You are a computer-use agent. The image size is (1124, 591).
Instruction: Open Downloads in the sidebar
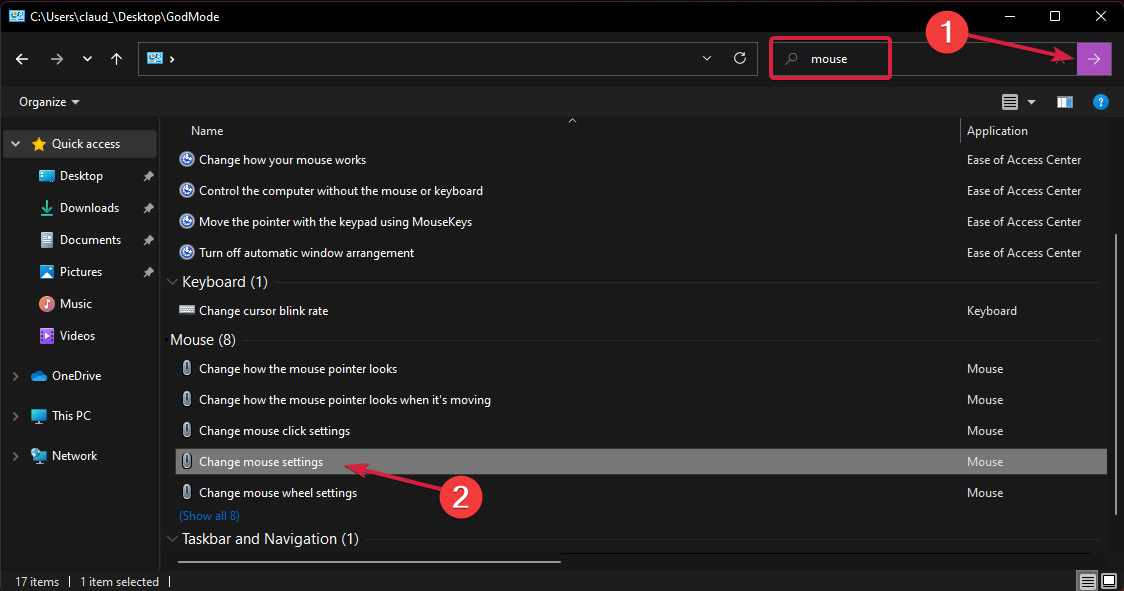pos(90,208)
